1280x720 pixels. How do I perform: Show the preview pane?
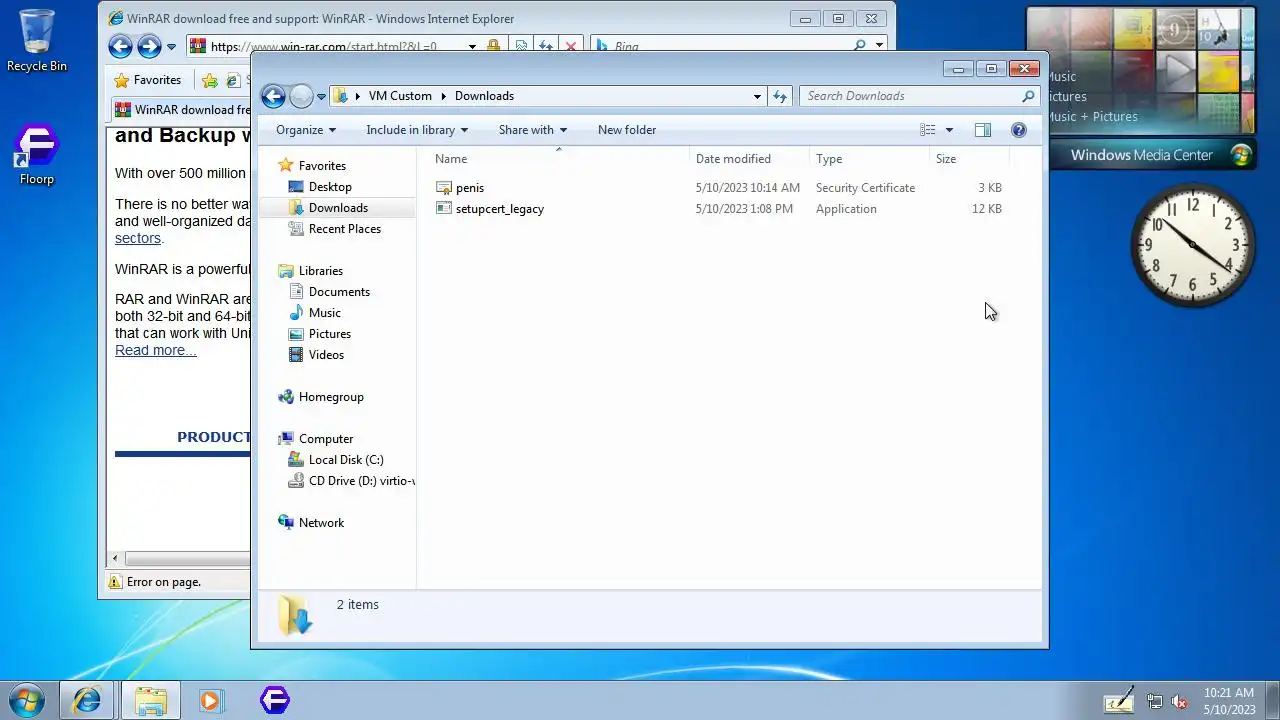coord(983,130)
